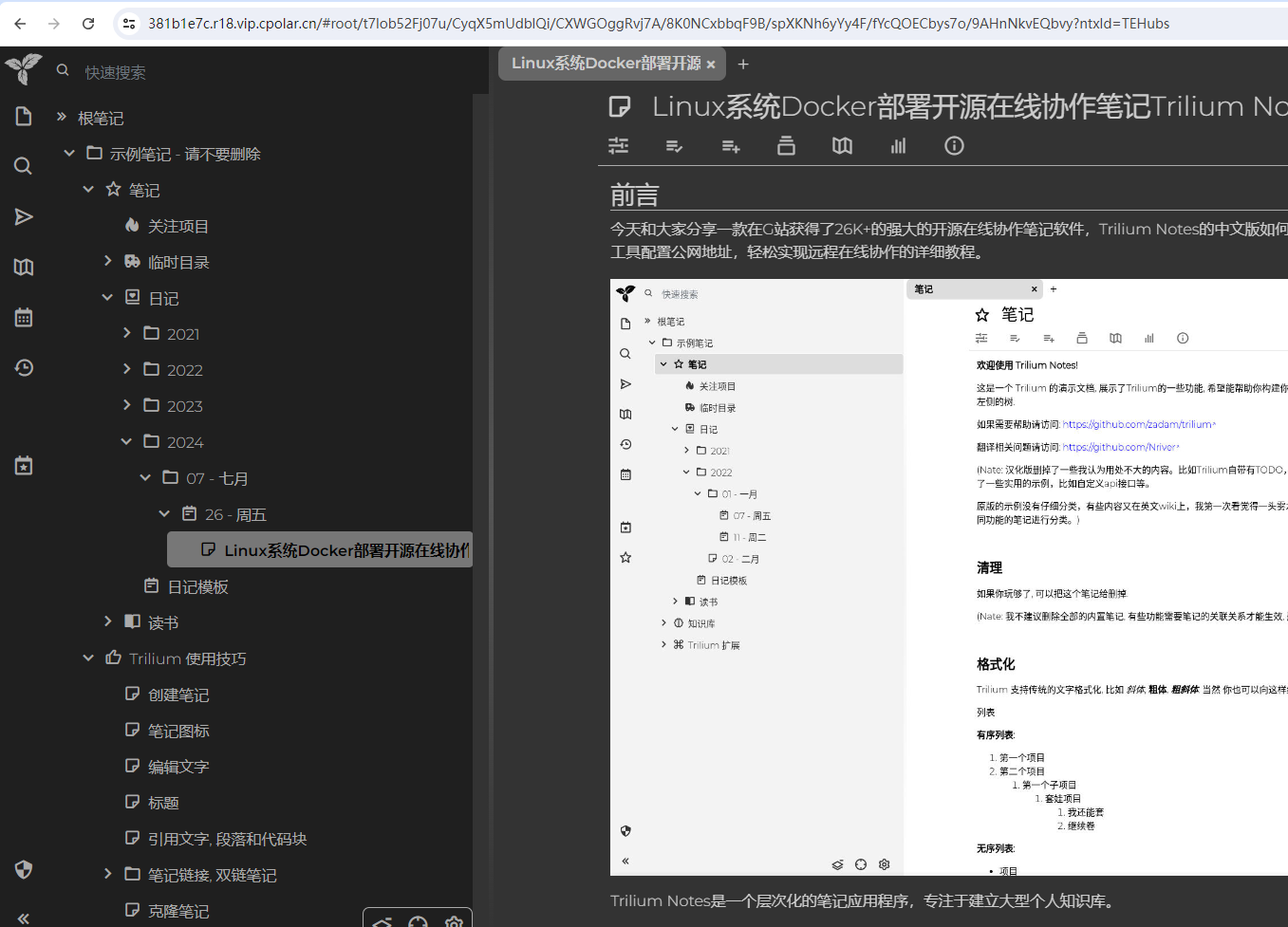Collapse the 示例笔记 tree node
1288x927 pixels.
click(x=69, y=153)
